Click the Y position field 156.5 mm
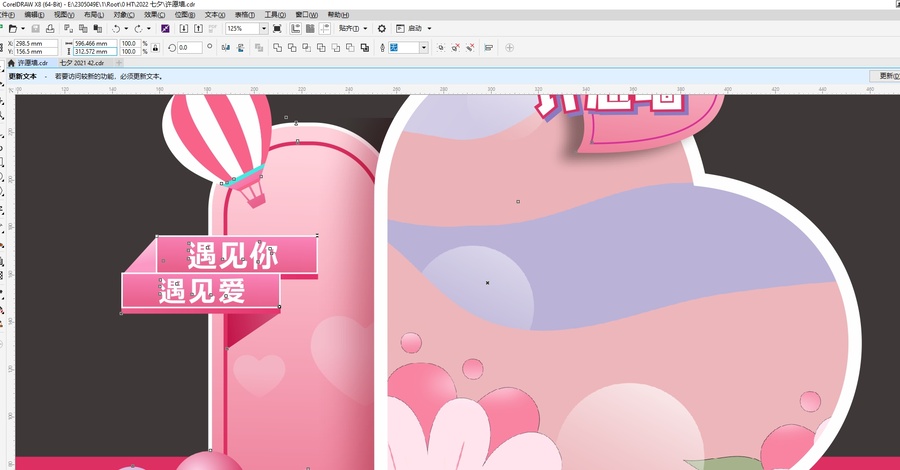 [36, 52]
